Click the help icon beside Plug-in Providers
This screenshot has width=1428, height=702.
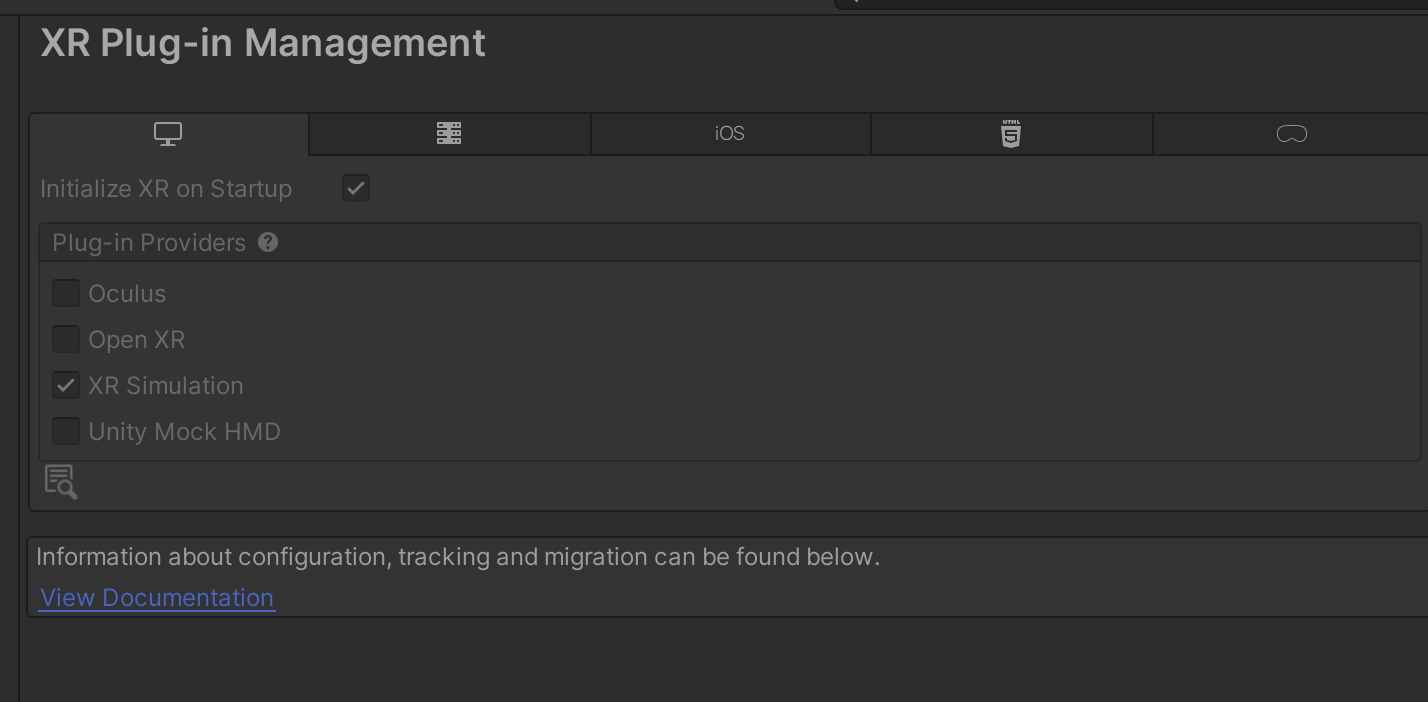click(x=268, y=242)
